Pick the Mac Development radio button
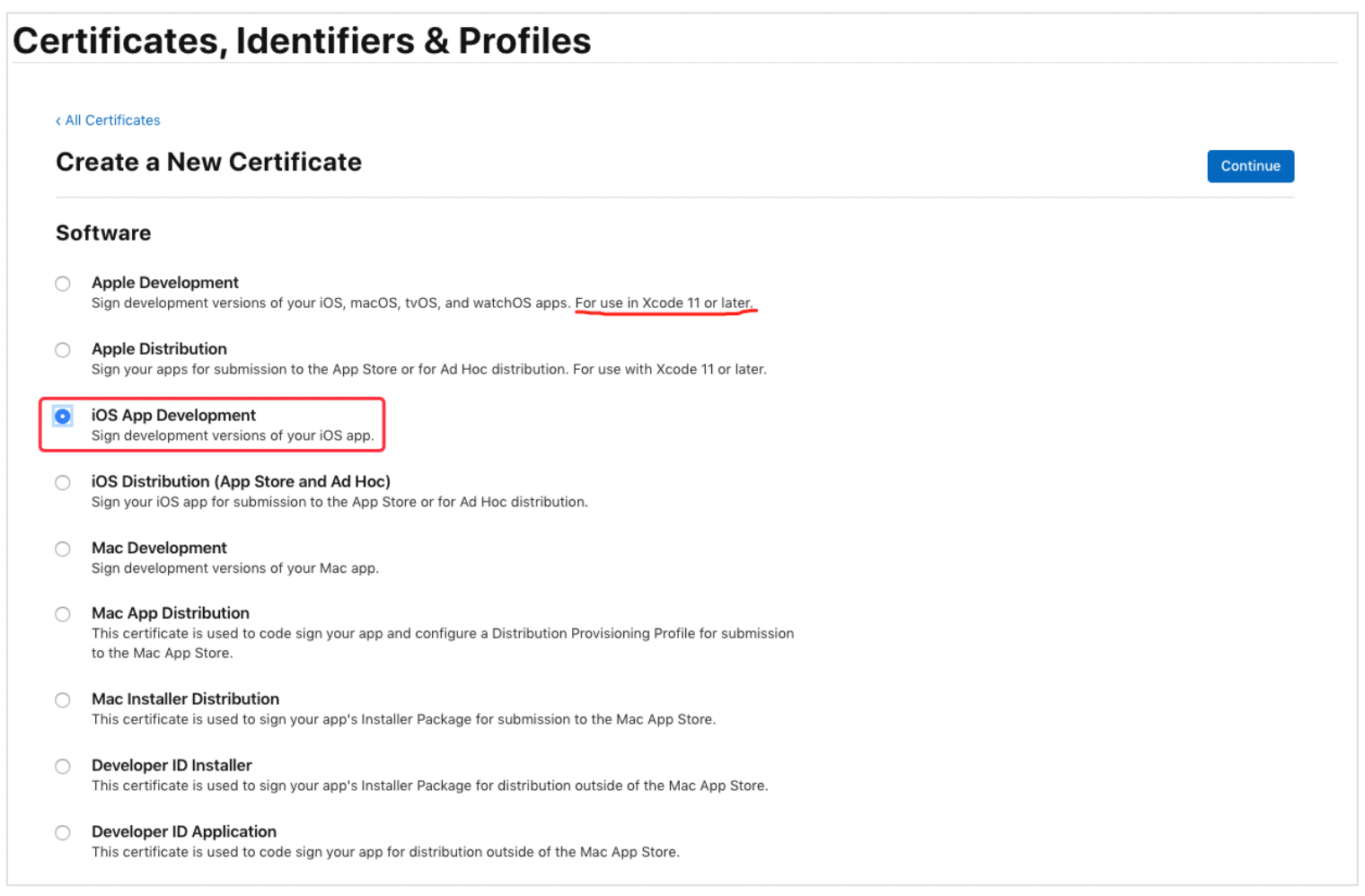The height and width of the screenshot is (896, 1365). [63, 549]
